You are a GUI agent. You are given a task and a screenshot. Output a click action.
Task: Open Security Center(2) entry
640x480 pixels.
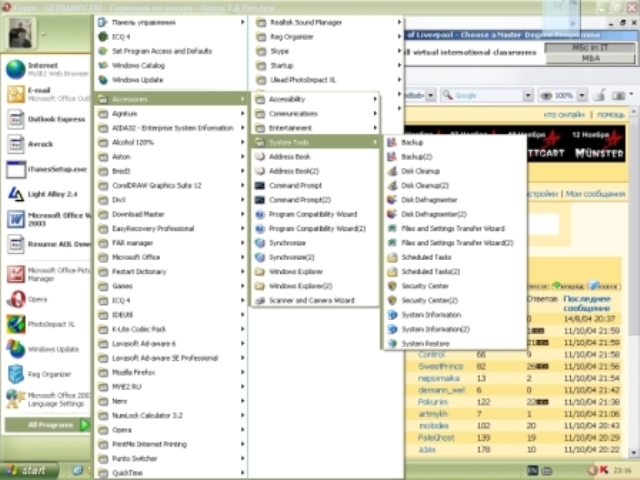tap(454, 300)
